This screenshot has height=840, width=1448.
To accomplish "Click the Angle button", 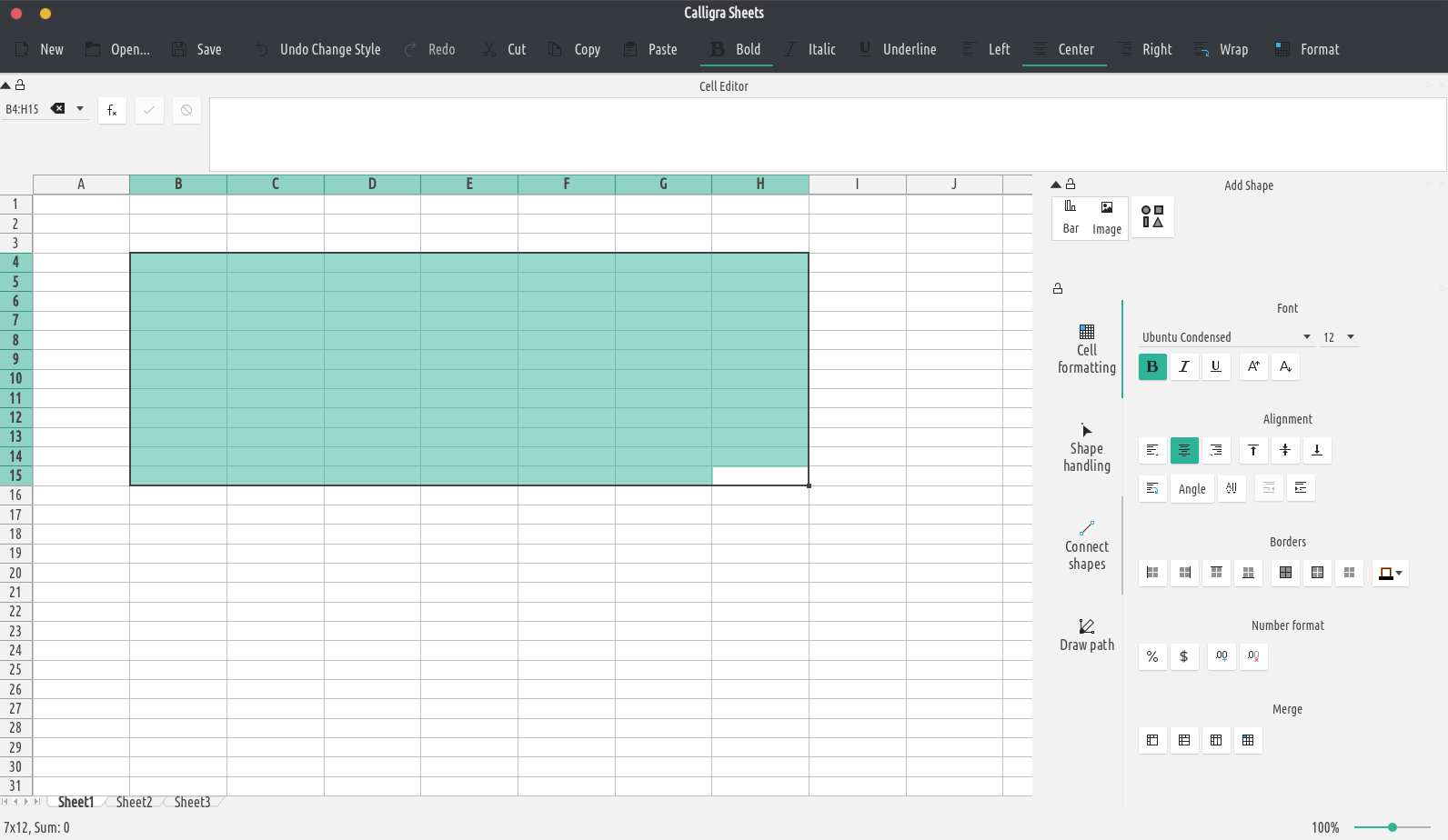I will click(x=1192, y=488).
